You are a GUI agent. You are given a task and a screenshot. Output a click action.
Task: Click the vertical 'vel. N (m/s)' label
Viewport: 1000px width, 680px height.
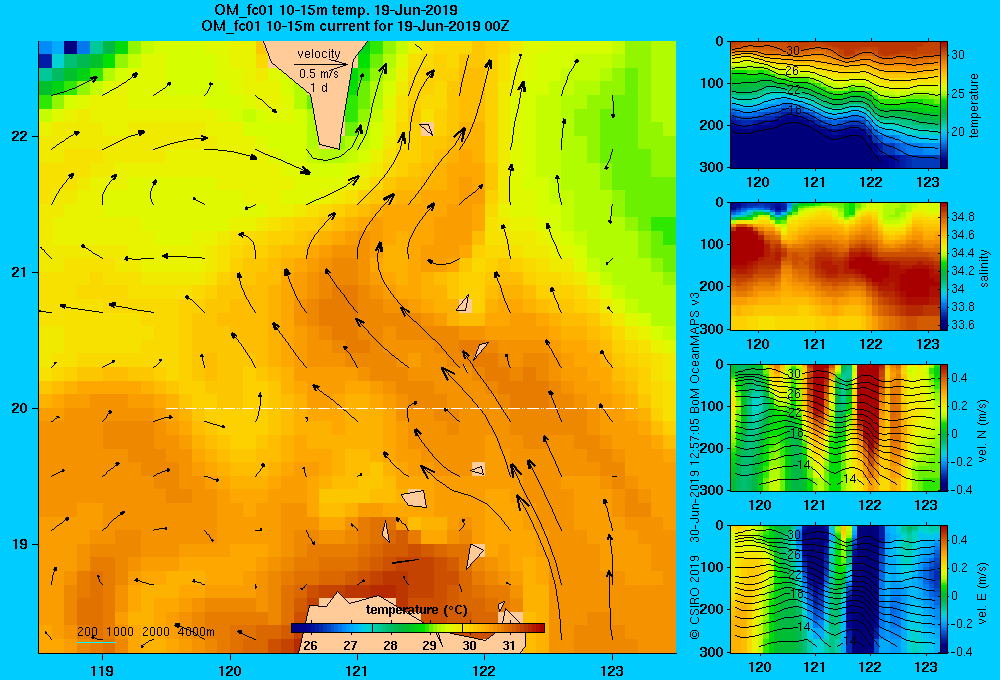(982, 431)
